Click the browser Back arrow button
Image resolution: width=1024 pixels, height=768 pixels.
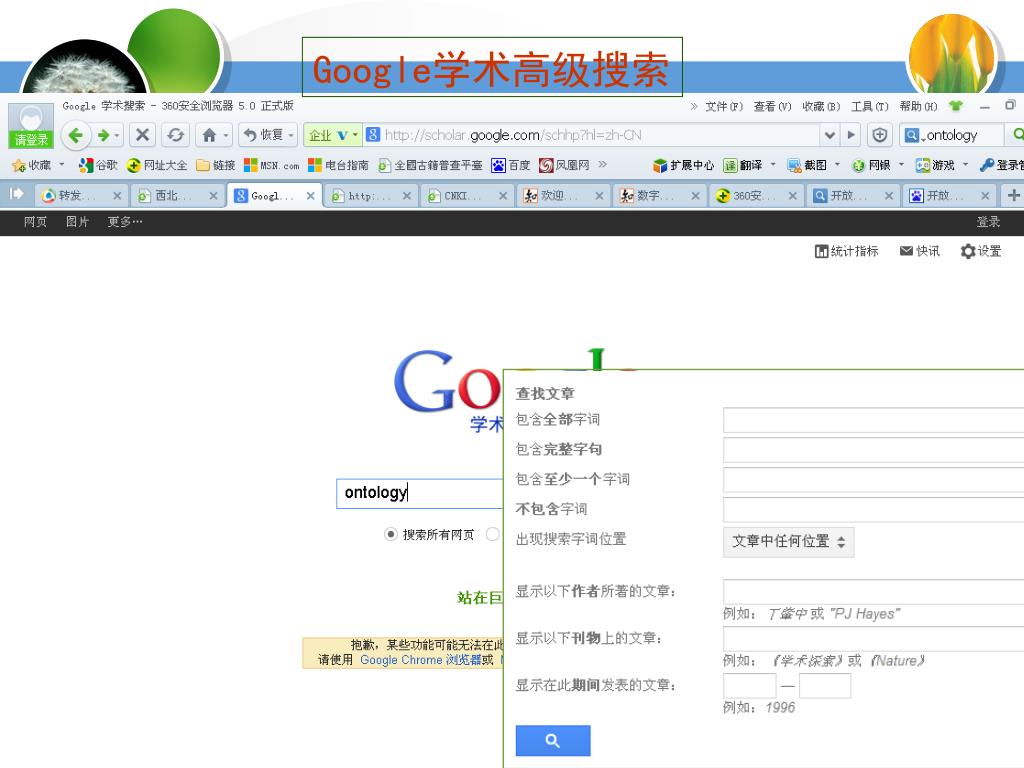[x=75, y=135]
